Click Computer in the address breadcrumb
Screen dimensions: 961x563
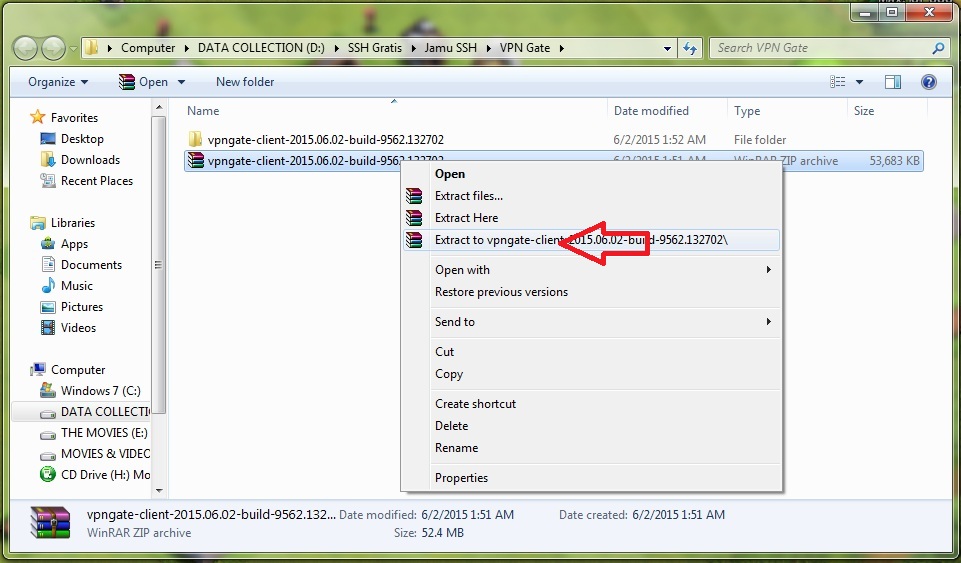pyautogui.click(x=148, y=48)
